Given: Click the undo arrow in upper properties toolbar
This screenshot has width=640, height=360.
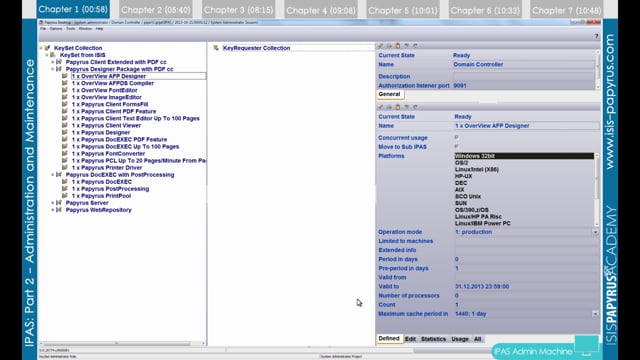Looking at the screenshot, I should point(407,46).
